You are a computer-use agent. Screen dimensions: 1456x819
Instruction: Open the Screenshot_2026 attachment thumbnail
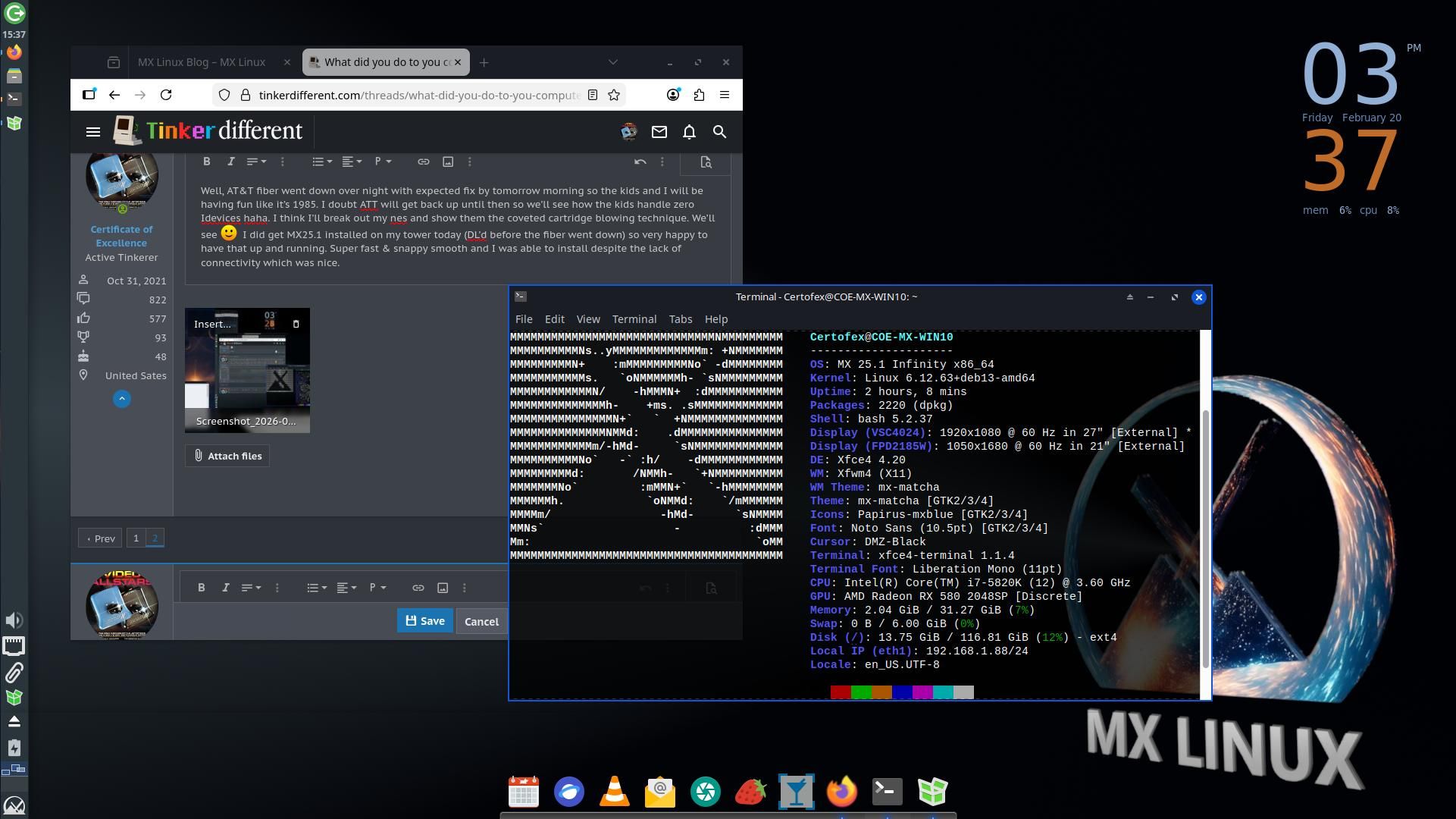click(247, 371)
